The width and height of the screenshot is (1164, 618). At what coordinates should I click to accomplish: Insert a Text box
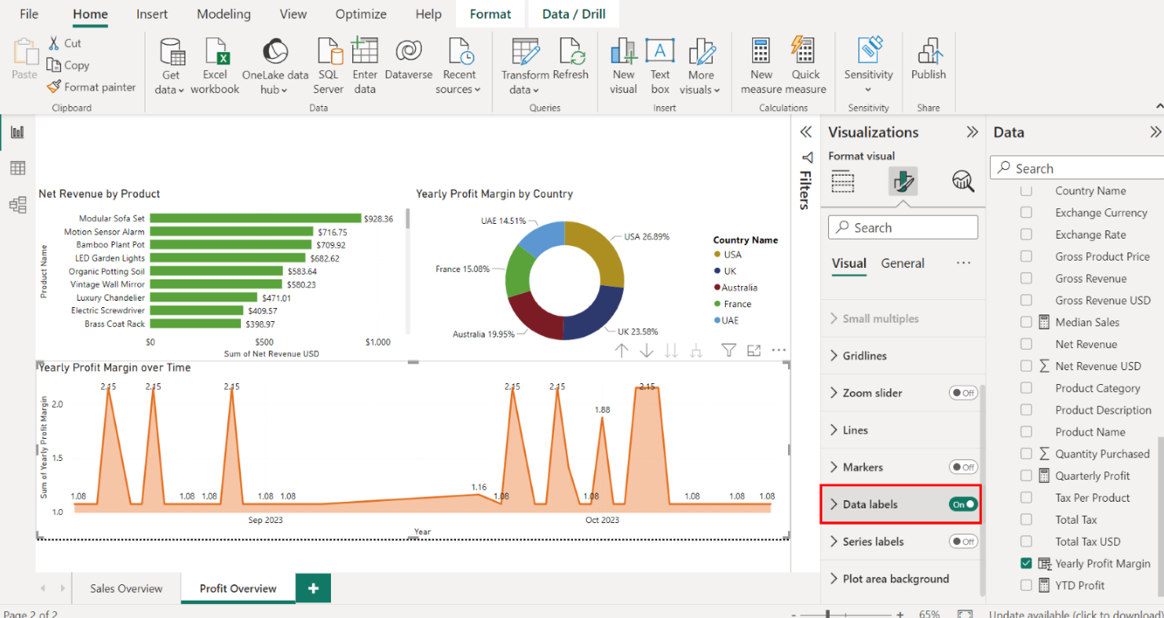(x=660, y=54)
